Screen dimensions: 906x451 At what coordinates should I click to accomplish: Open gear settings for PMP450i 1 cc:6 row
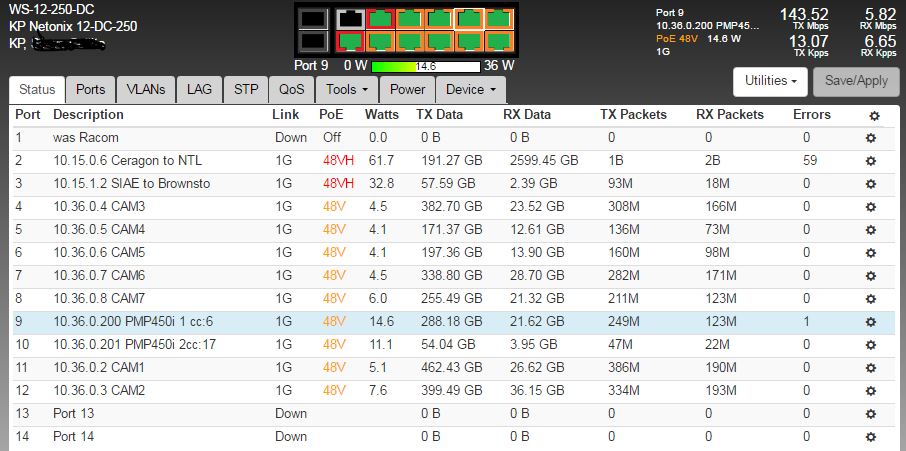tap(870, 321)
